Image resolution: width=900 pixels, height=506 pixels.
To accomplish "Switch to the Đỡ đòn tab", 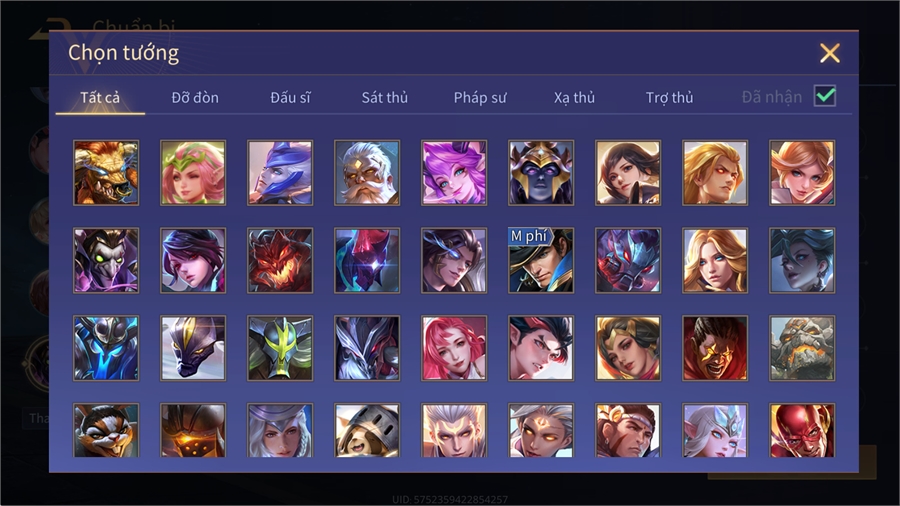I will [195, 98].
